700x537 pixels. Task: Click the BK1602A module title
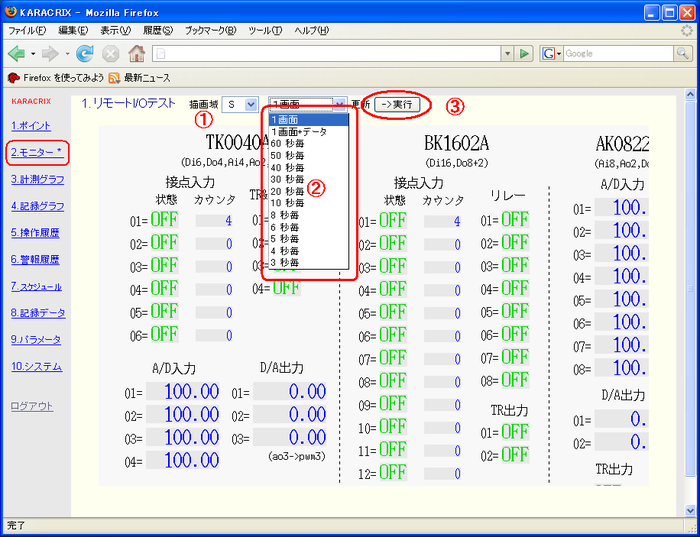456,143
